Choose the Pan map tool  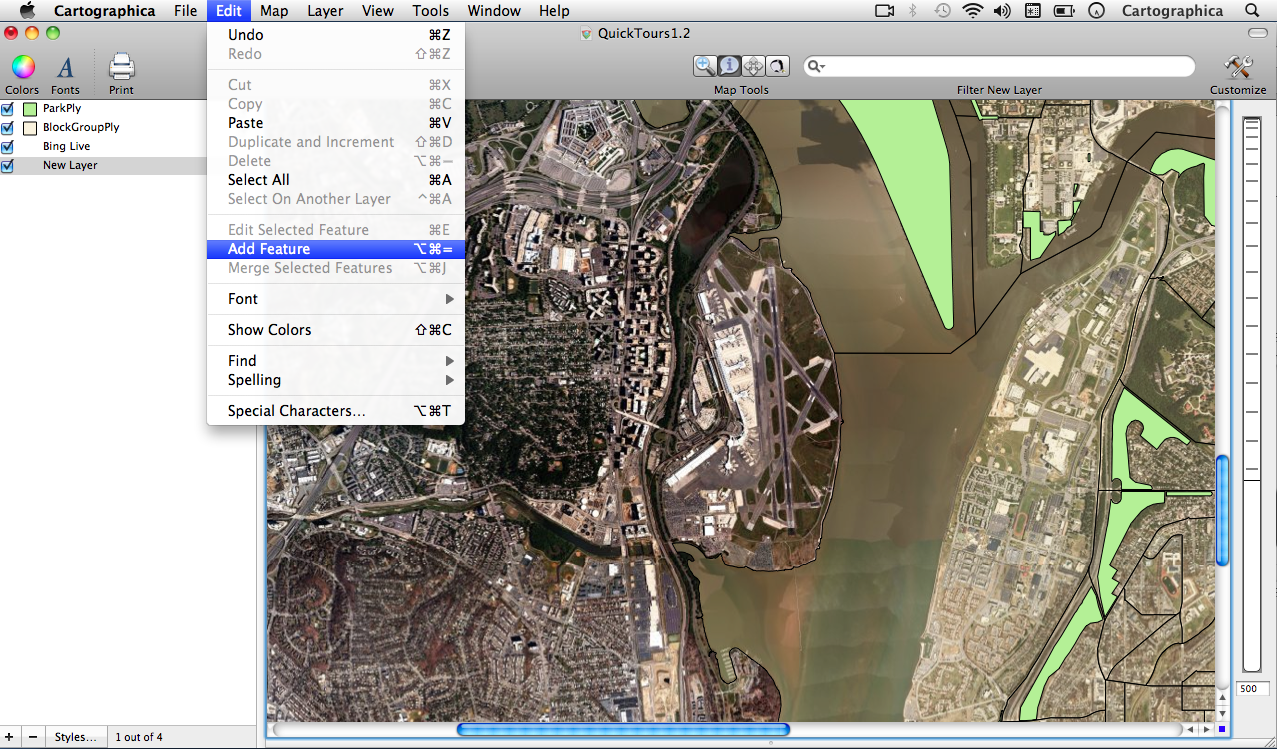(x=754, y=66)
